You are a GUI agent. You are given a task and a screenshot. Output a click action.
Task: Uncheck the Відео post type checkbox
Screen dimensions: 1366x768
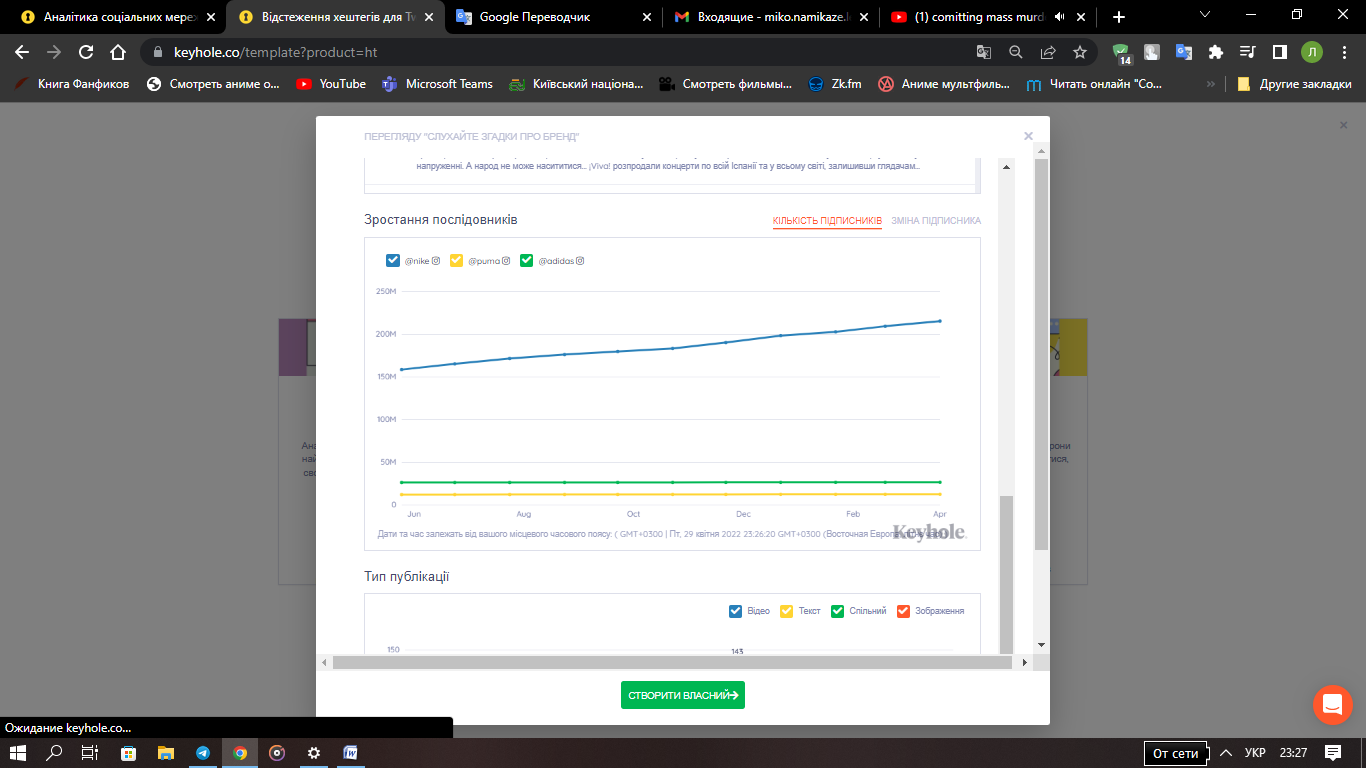(736, 611)
